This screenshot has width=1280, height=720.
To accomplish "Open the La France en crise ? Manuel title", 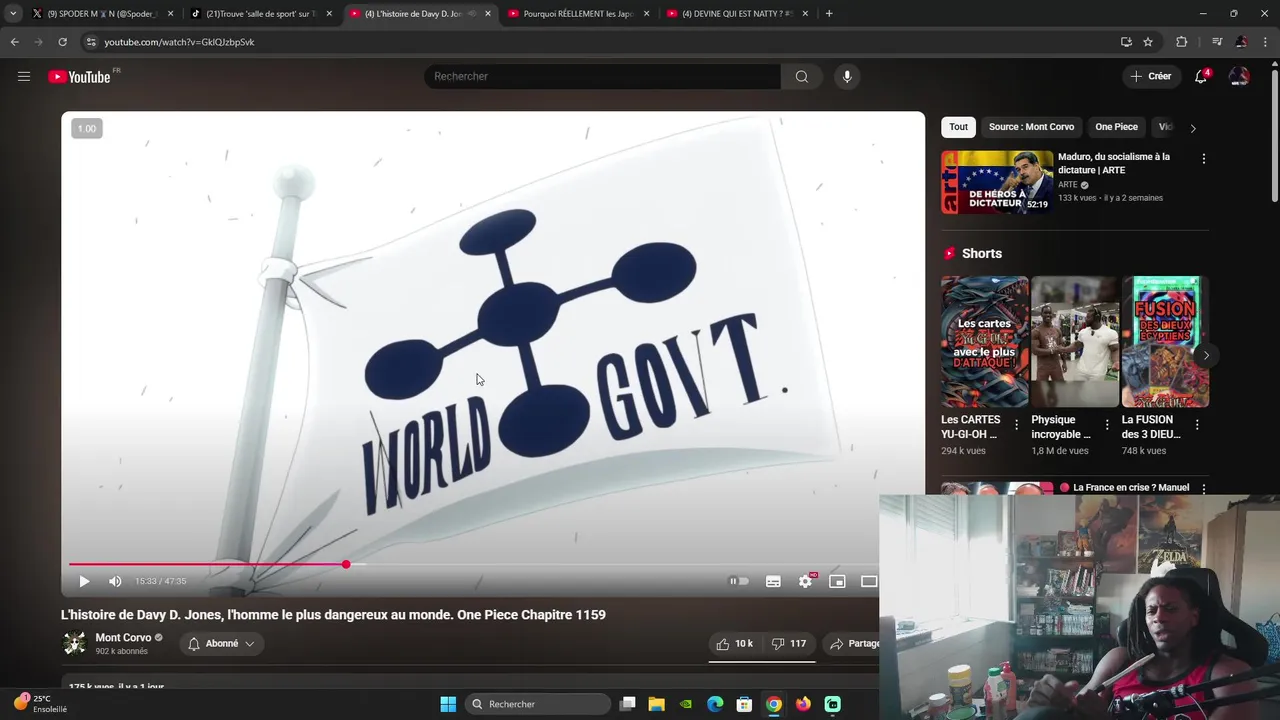I will pyautogui.click(x=1131, y=488).
